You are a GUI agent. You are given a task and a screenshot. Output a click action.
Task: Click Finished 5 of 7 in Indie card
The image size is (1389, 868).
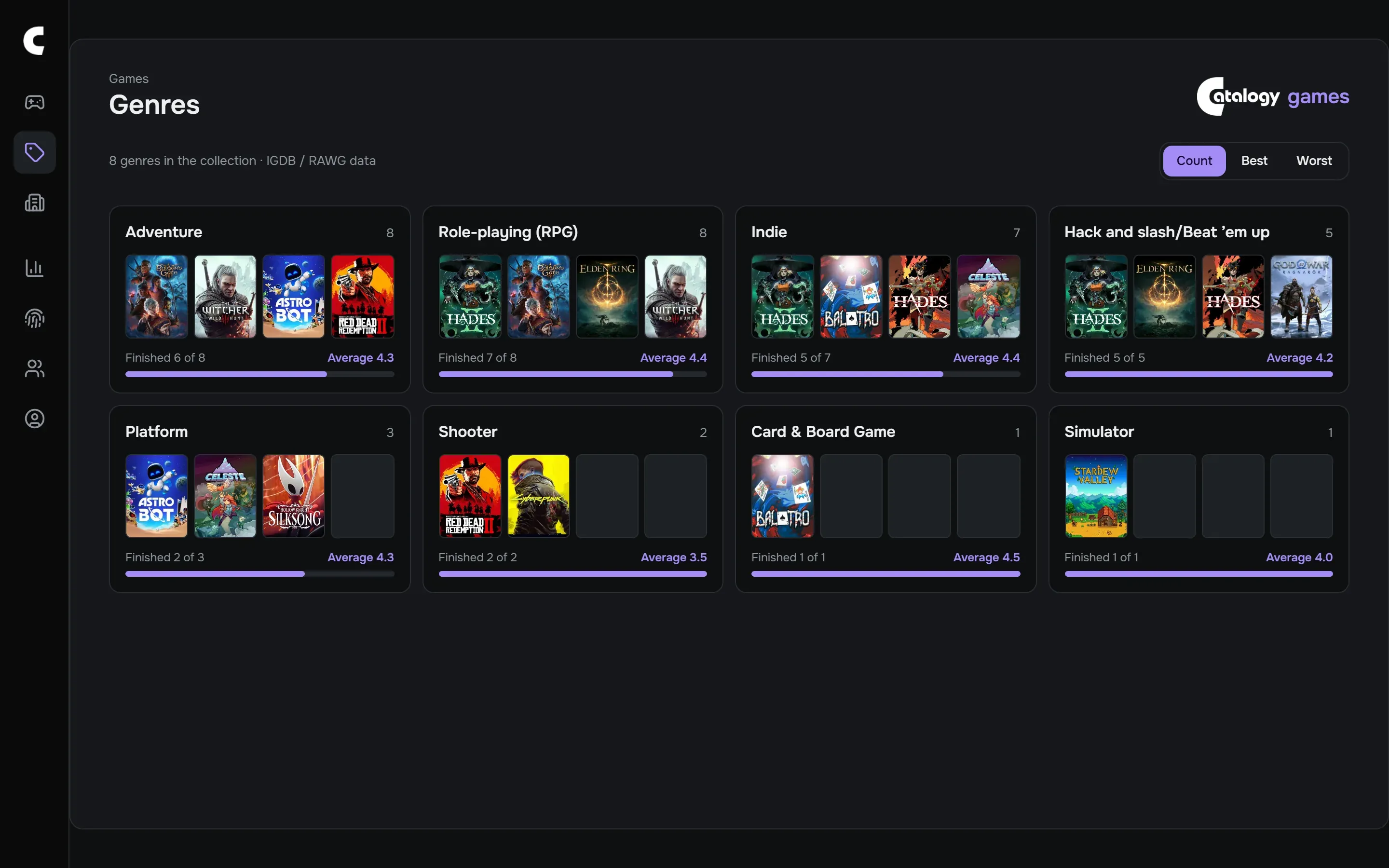pos(790,358)
